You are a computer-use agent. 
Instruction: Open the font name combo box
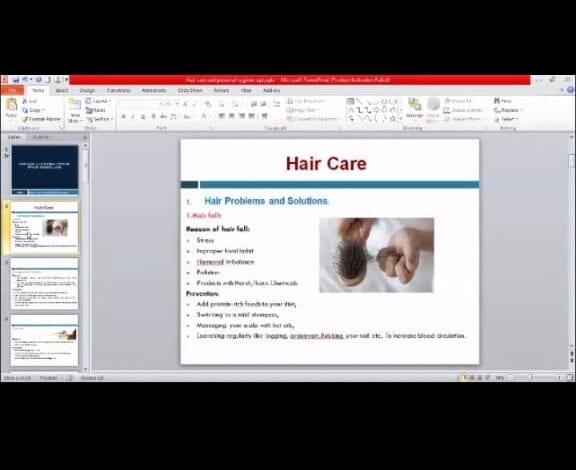(x=141, y=104)
